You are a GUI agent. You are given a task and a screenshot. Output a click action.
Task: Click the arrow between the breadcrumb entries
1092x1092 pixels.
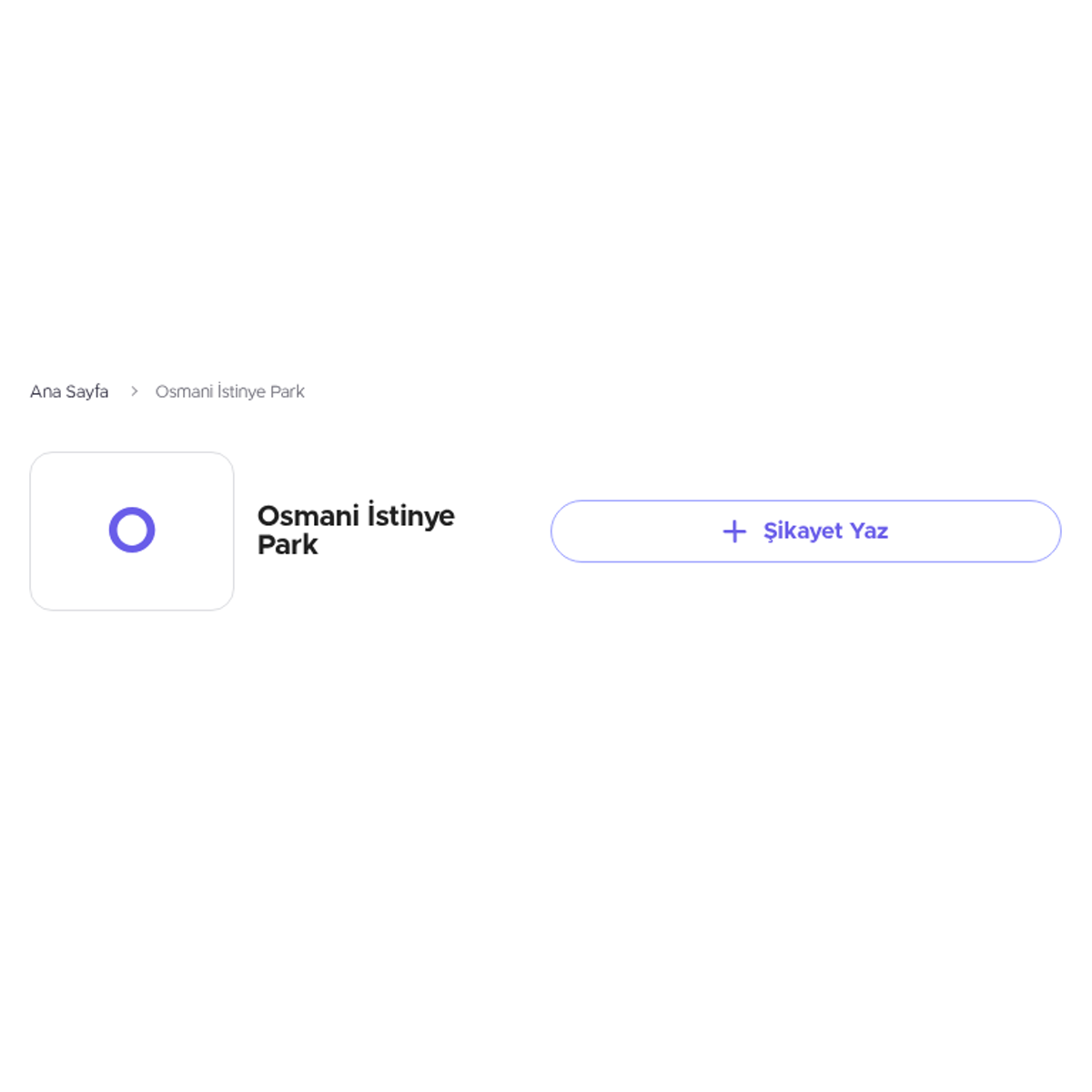pyautogui.click(x=134, y=391)
